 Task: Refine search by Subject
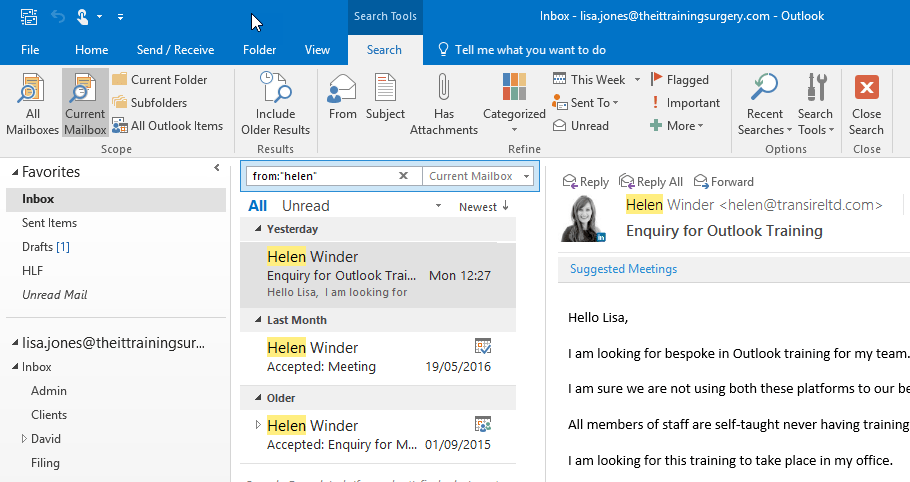385,97
